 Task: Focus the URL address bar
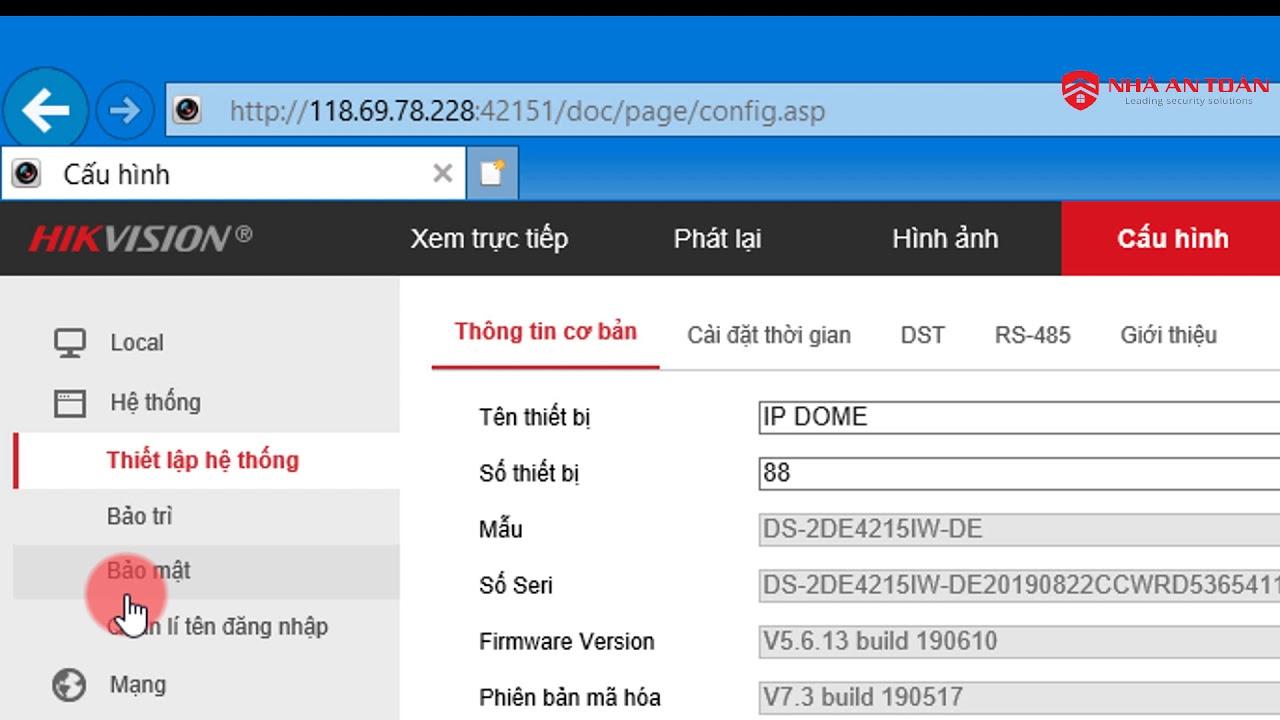(x=720, y=110)
